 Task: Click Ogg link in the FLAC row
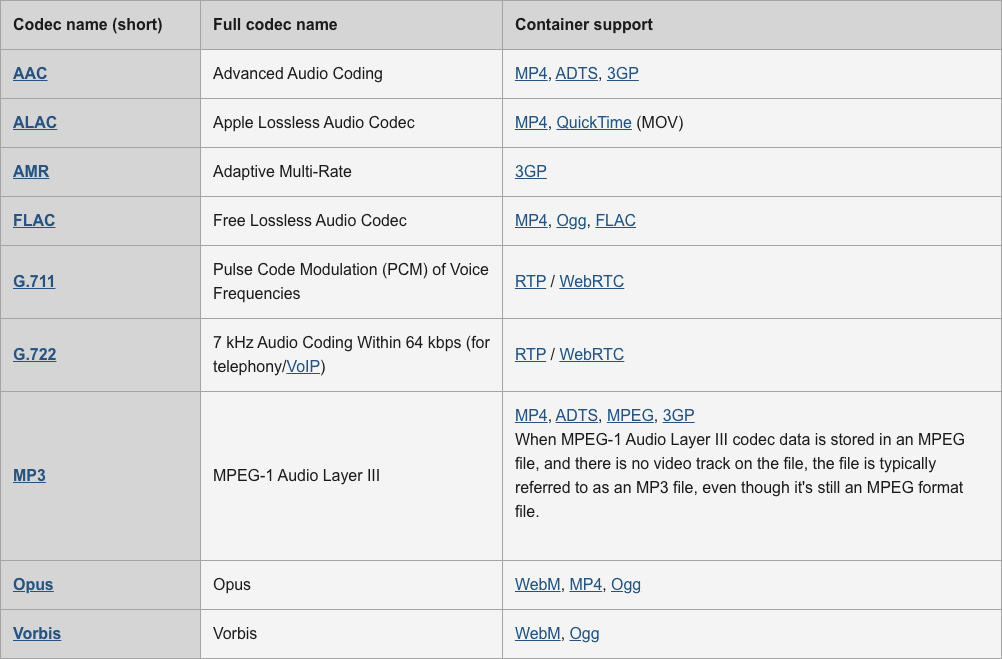pyautogui.click(x=571, y=221)
